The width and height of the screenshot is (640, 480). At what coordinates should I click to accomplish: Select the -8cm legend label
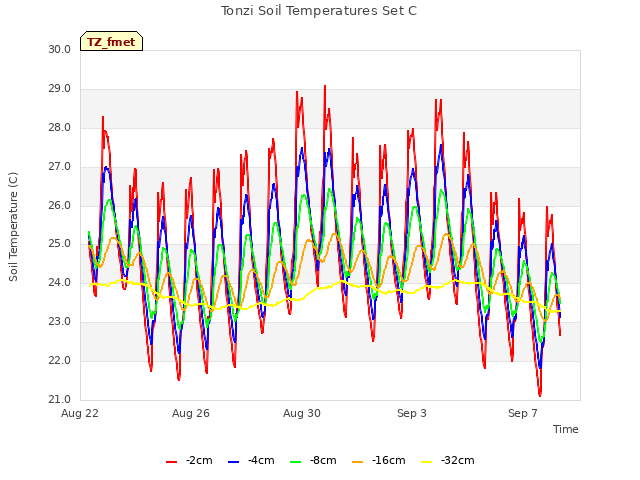[323, 460]
